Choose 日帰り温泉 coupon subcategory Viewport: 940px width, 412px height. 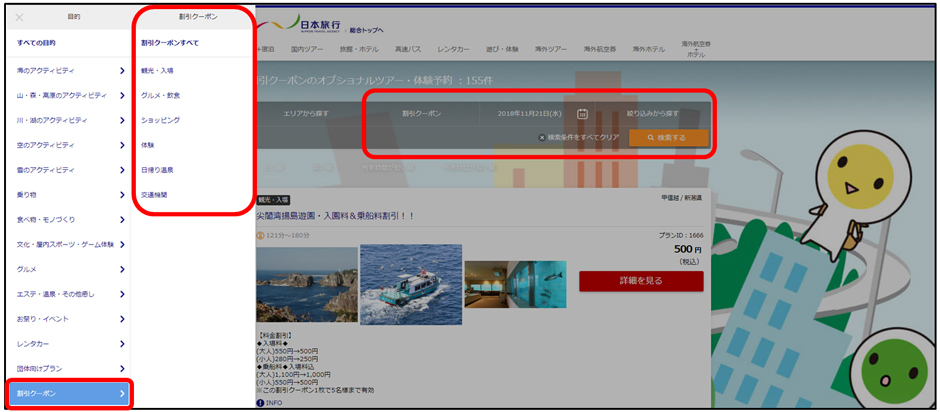click(158, 170)
